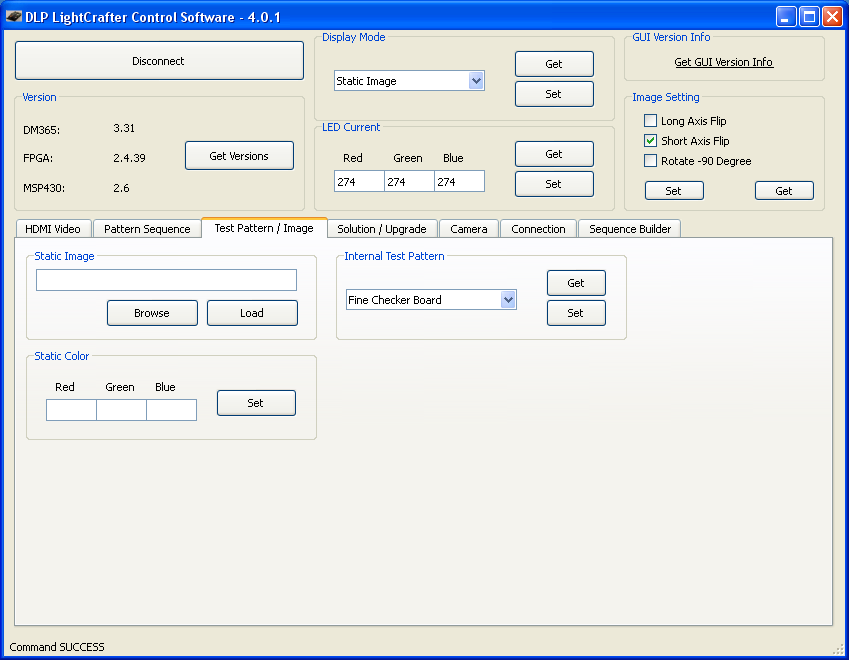
Task: Click the LED Current Blue value field
Action: [x=459, y=181]
